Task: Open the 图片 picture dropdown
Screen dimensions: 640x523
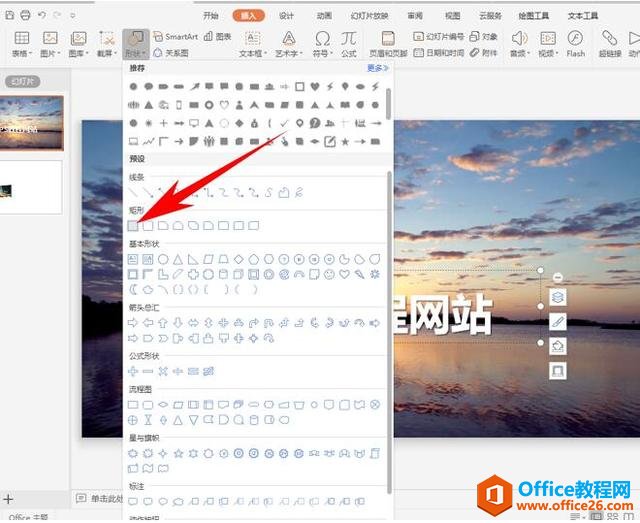Action: click(50, 44)
